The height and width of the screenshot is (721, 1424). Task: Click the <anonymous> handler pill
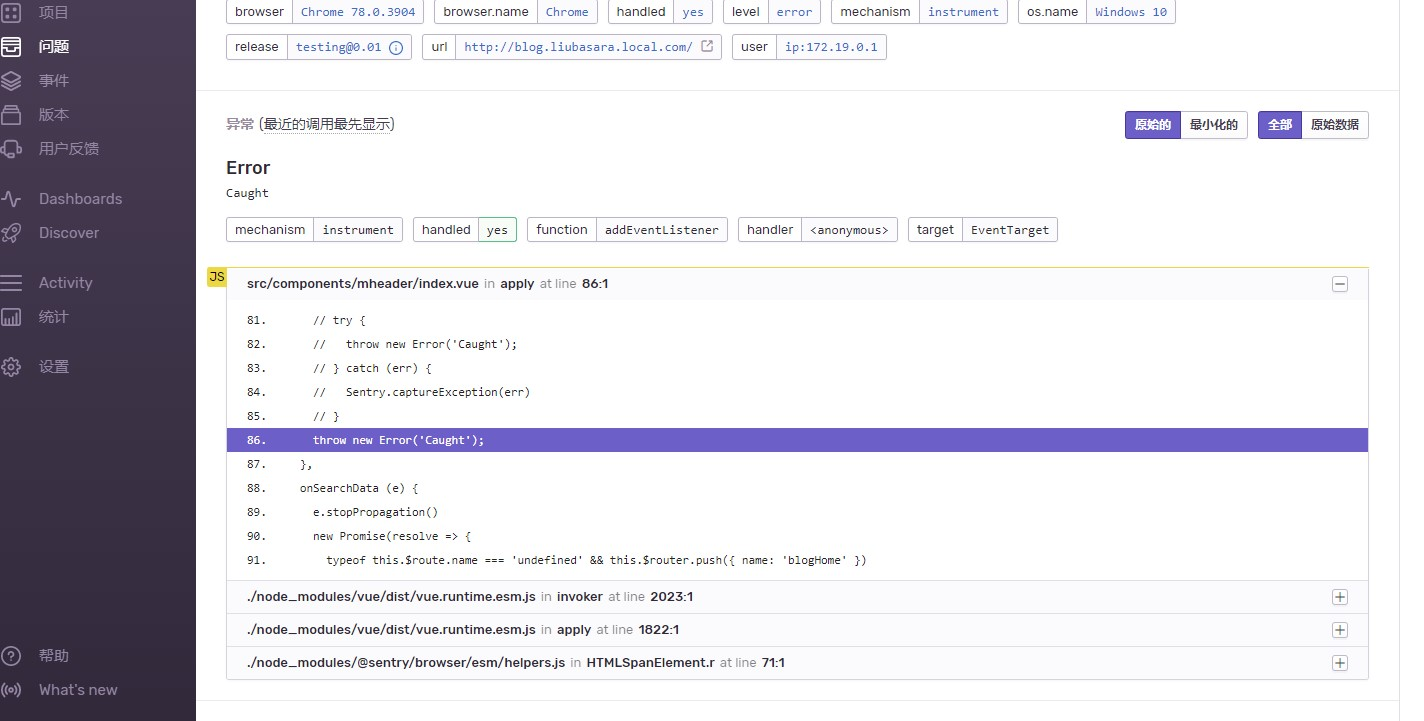(x=849, y=230)
